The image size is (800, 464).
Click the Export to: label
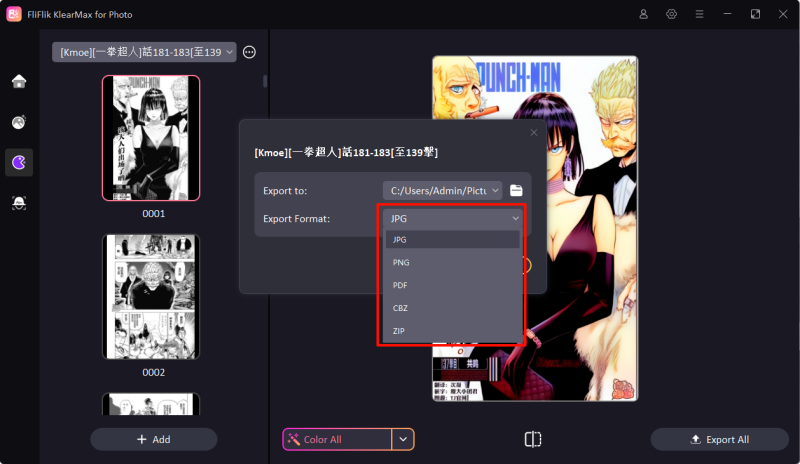(x=285, y=191)
